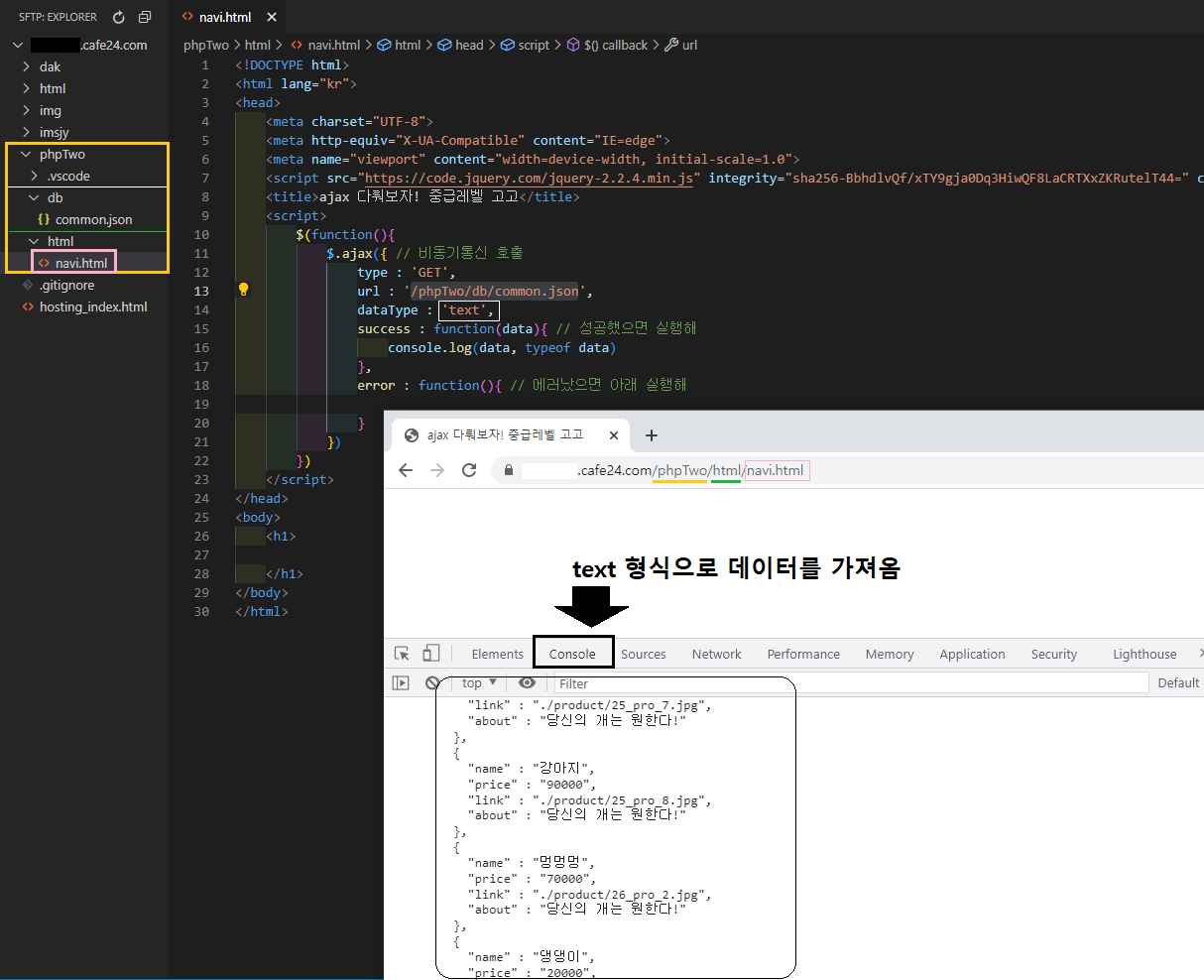Click phpTwo in the editor breadcrumb
The image size is (1204, 980).
tap(205, 45)
